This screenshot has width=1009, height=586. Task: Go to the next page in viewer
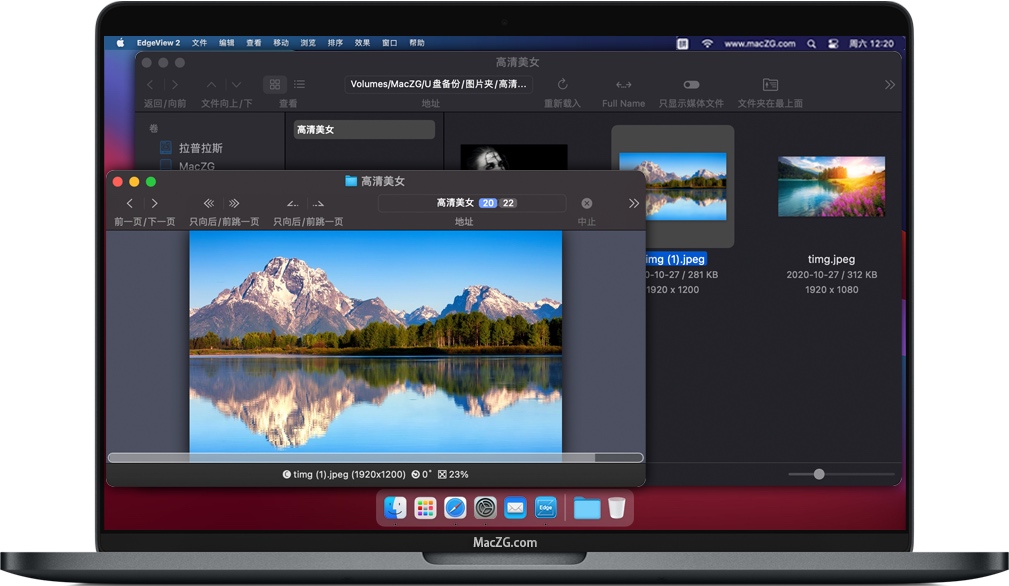tap(155, 203)
